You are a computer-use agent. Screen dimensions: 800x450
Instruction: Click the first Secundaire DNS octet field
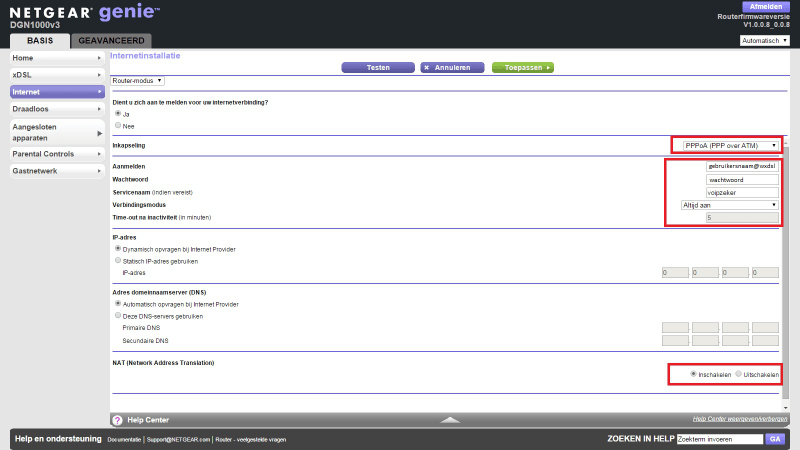pos(675,341)
